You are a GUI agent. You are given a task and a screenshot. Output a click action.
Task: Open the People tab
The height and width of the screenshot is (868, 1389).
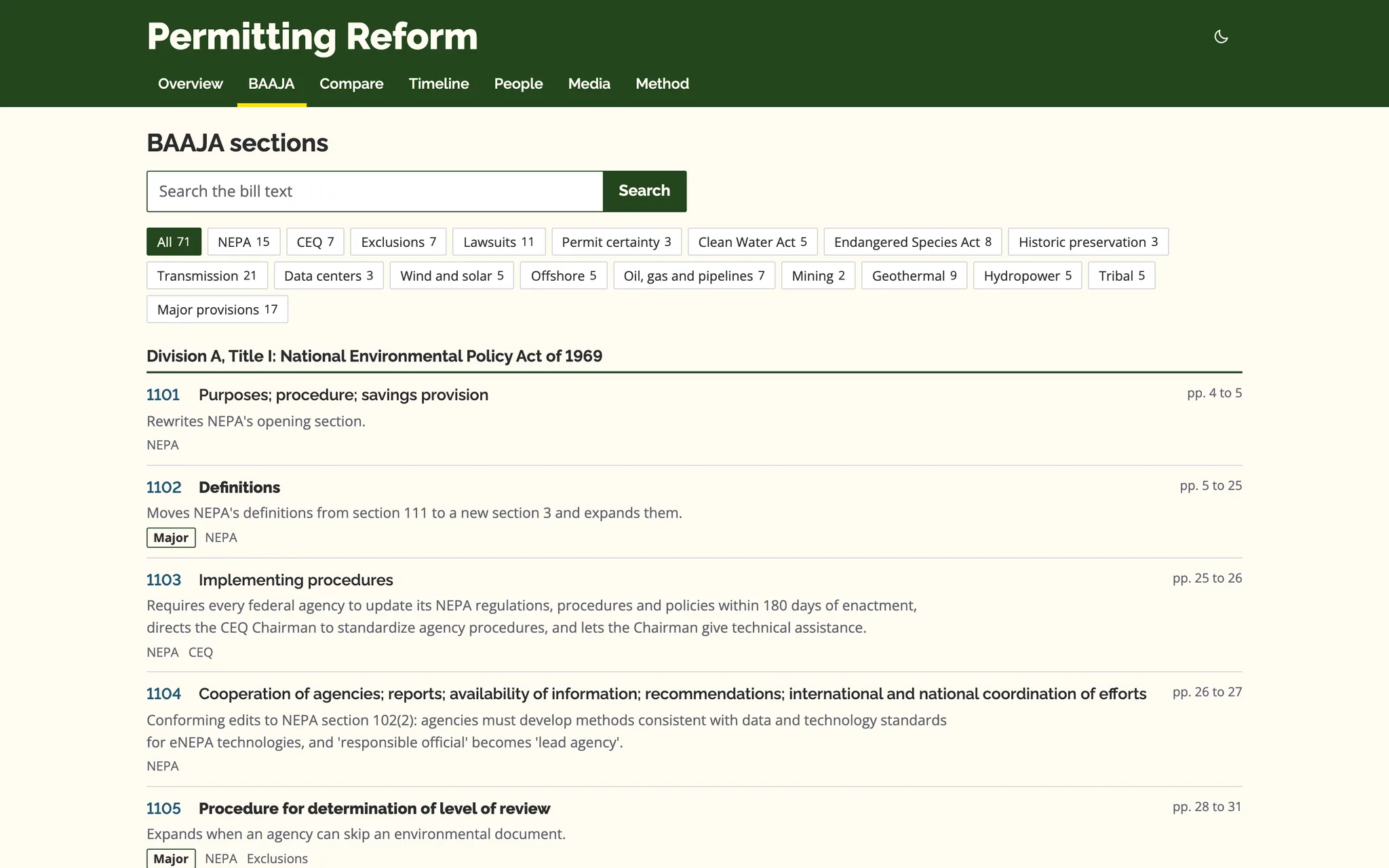click(x=518, y=83)
